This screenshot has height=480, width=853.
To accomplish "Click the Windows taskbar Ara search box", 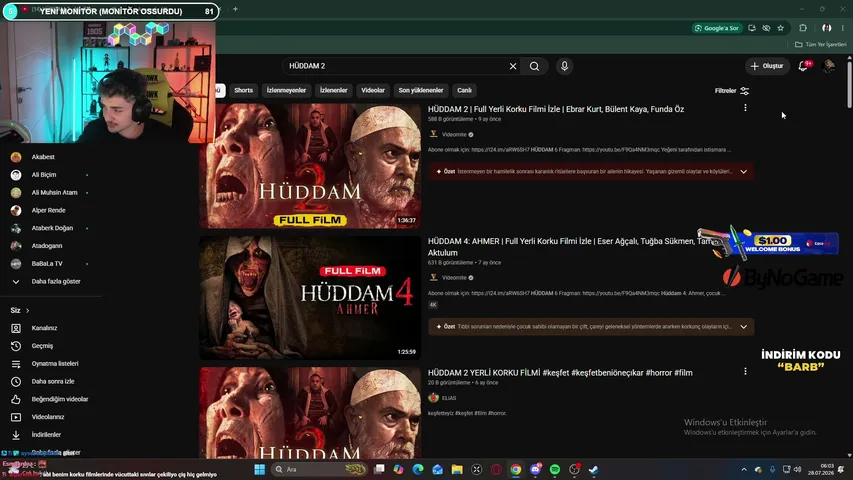I will (319, 469).
